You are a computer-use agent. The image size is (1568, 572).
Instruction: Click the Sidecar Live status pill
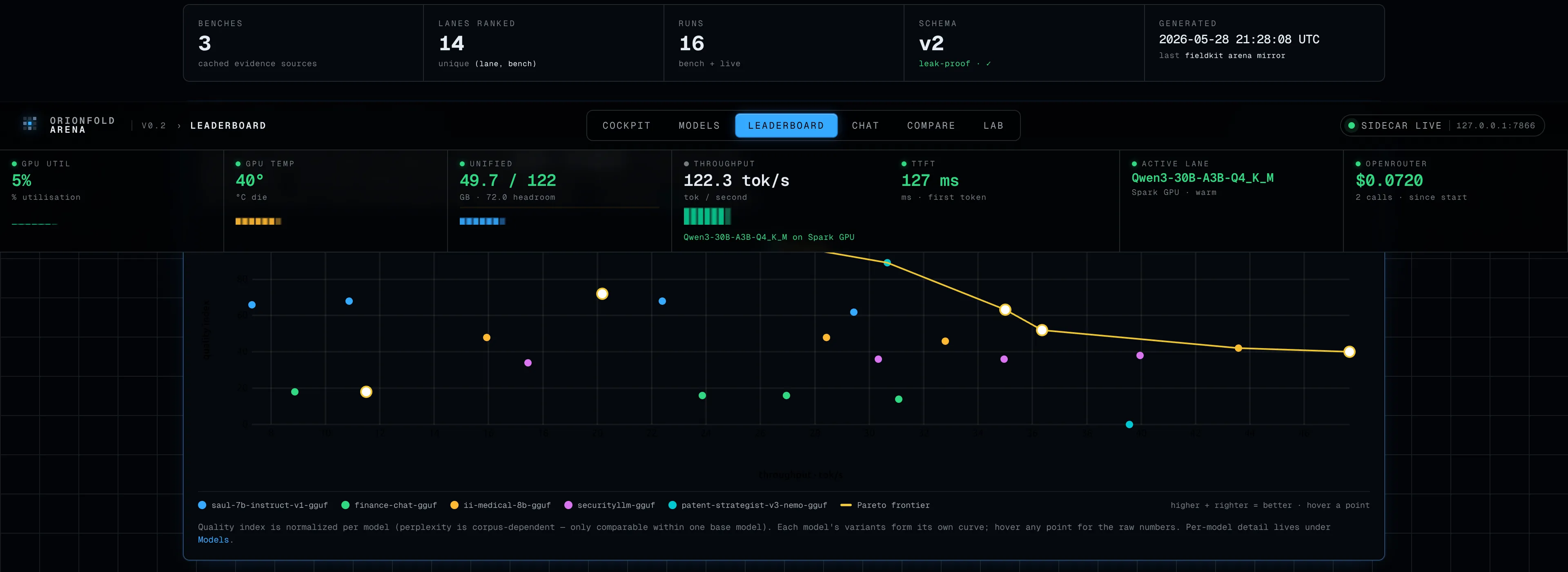pos(1442,125)
